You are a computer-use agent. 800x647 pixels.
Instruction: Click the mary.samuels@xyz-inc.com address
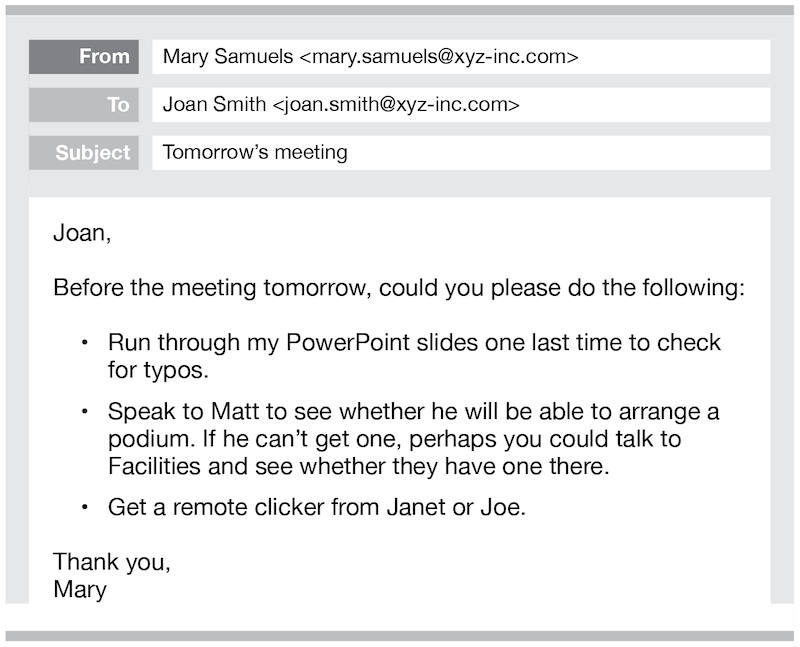click(x=439, y=57)
